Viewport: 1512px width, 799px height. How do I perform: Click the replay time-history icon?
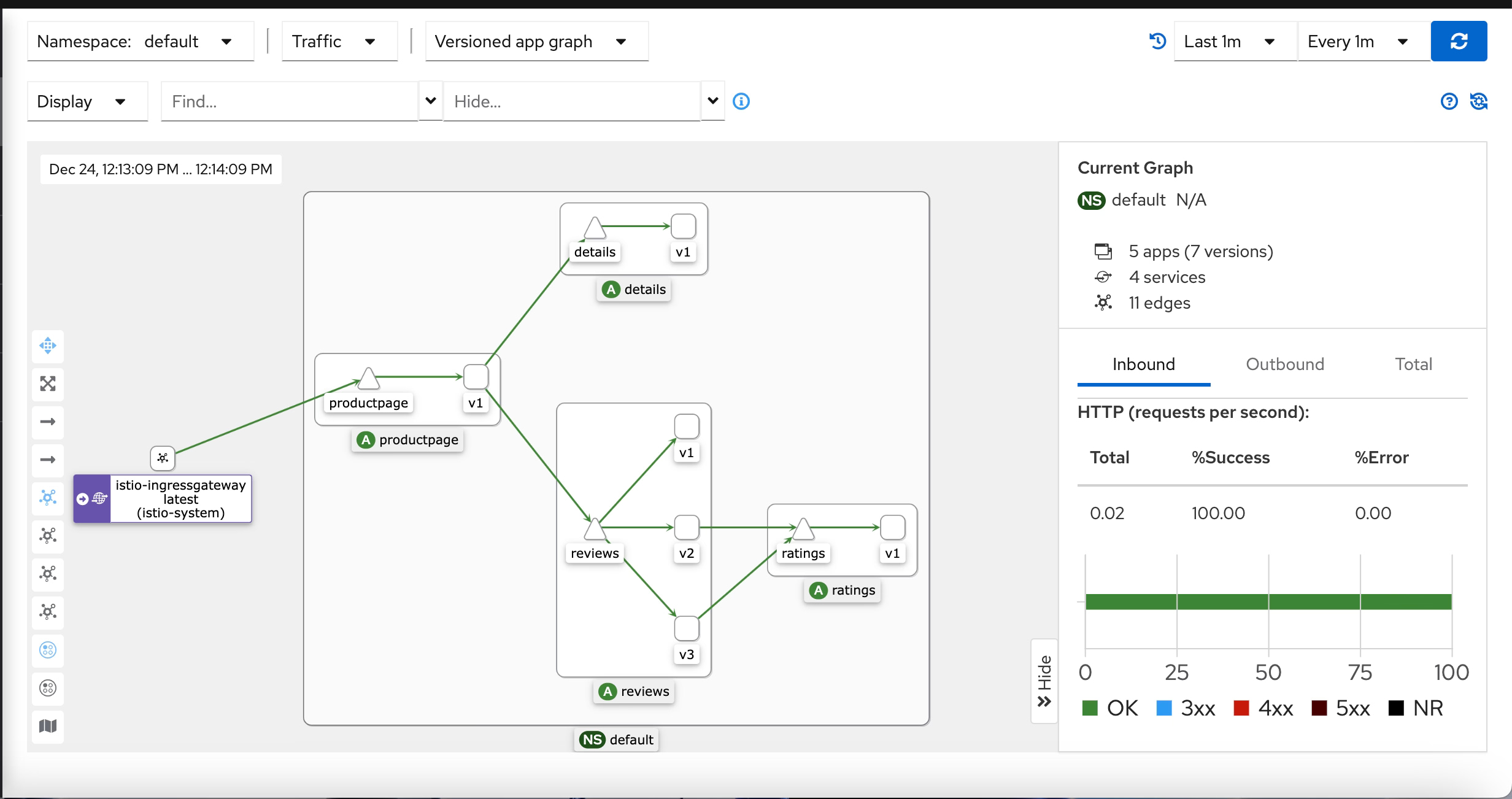coord(1157,41)
